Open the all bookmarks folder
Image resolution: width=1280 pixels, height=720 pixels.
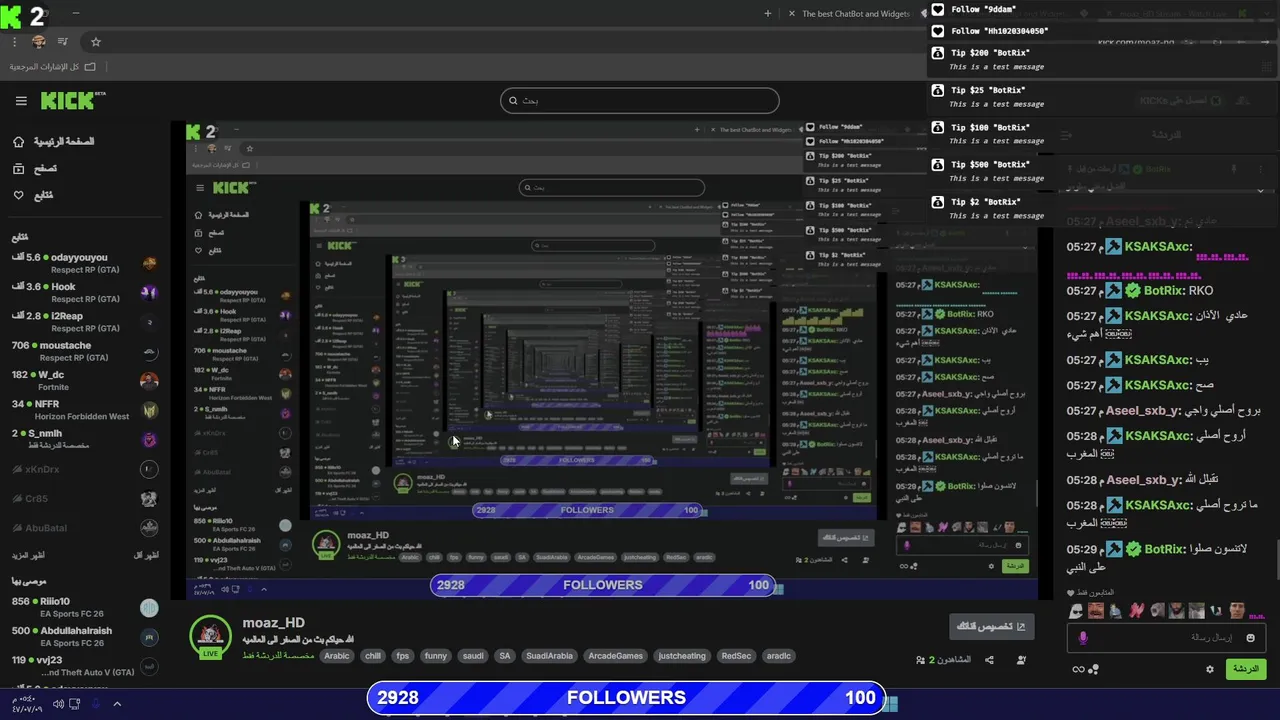coord(53,66)
